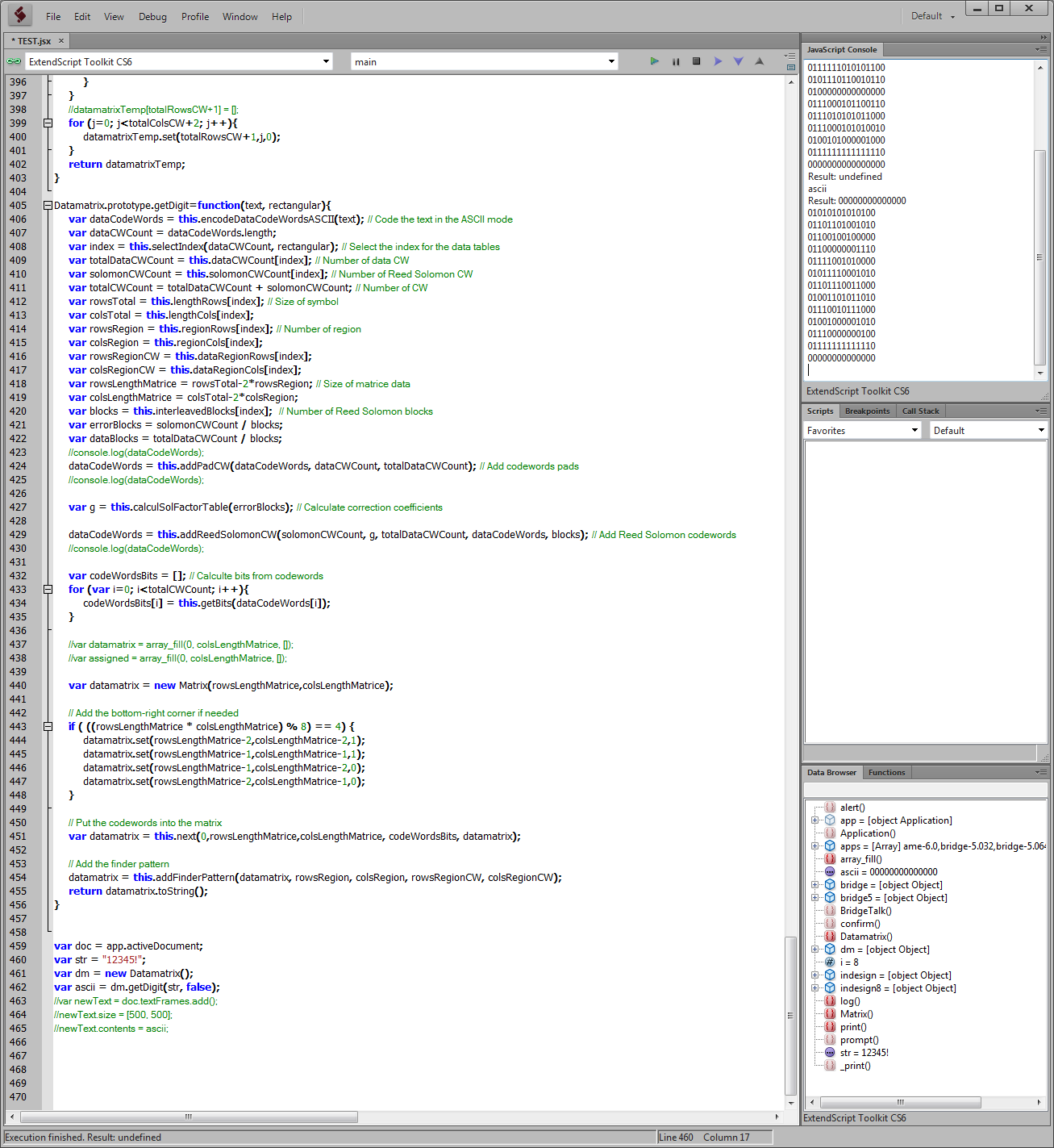The height and width of the screenshot is (1148, 1054).
Task: Click the object cube icon for app
Action: [830, 820]
